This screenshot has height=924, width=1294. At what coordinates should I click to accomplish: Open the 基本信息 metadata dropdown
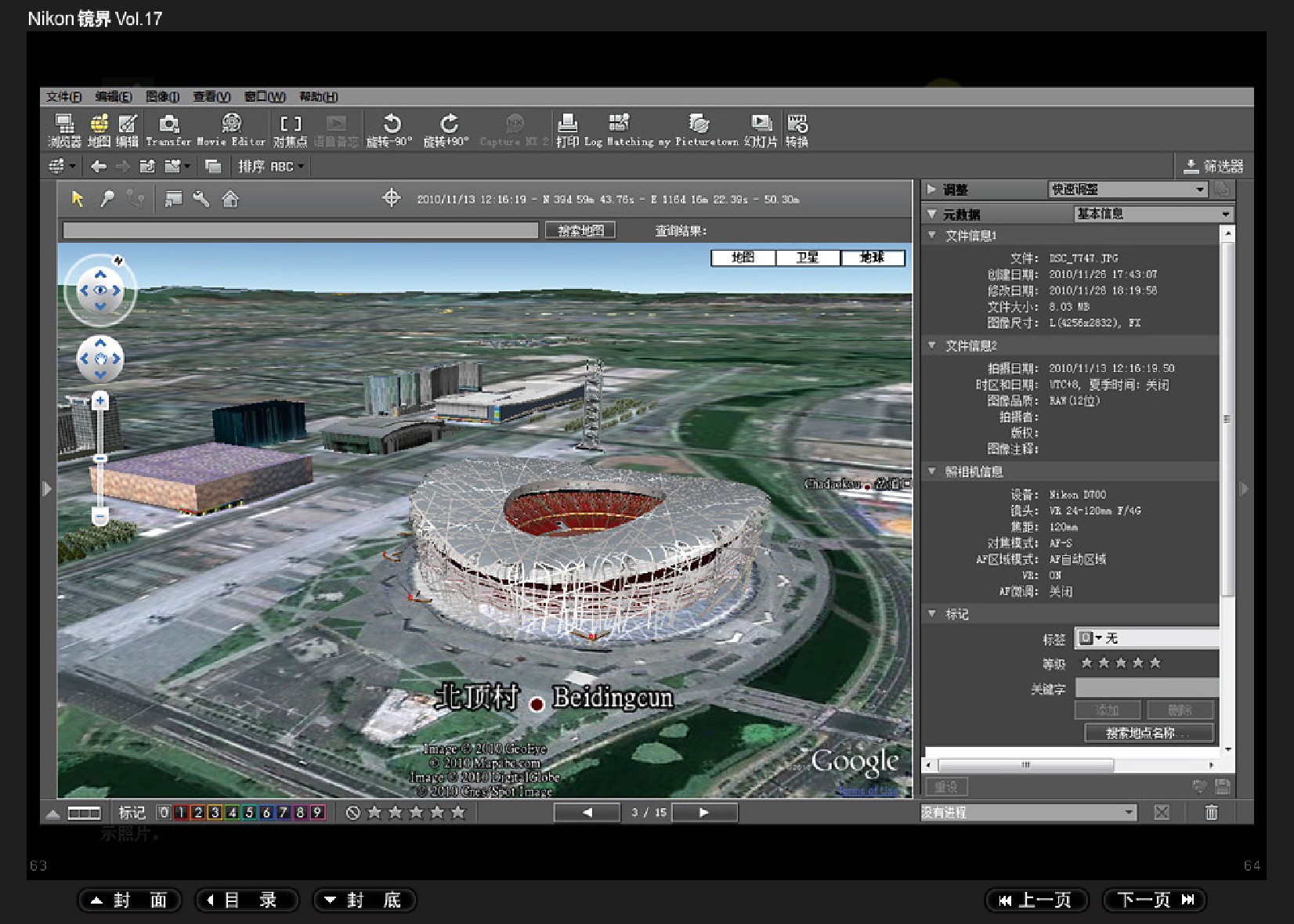pos(1153,214)
